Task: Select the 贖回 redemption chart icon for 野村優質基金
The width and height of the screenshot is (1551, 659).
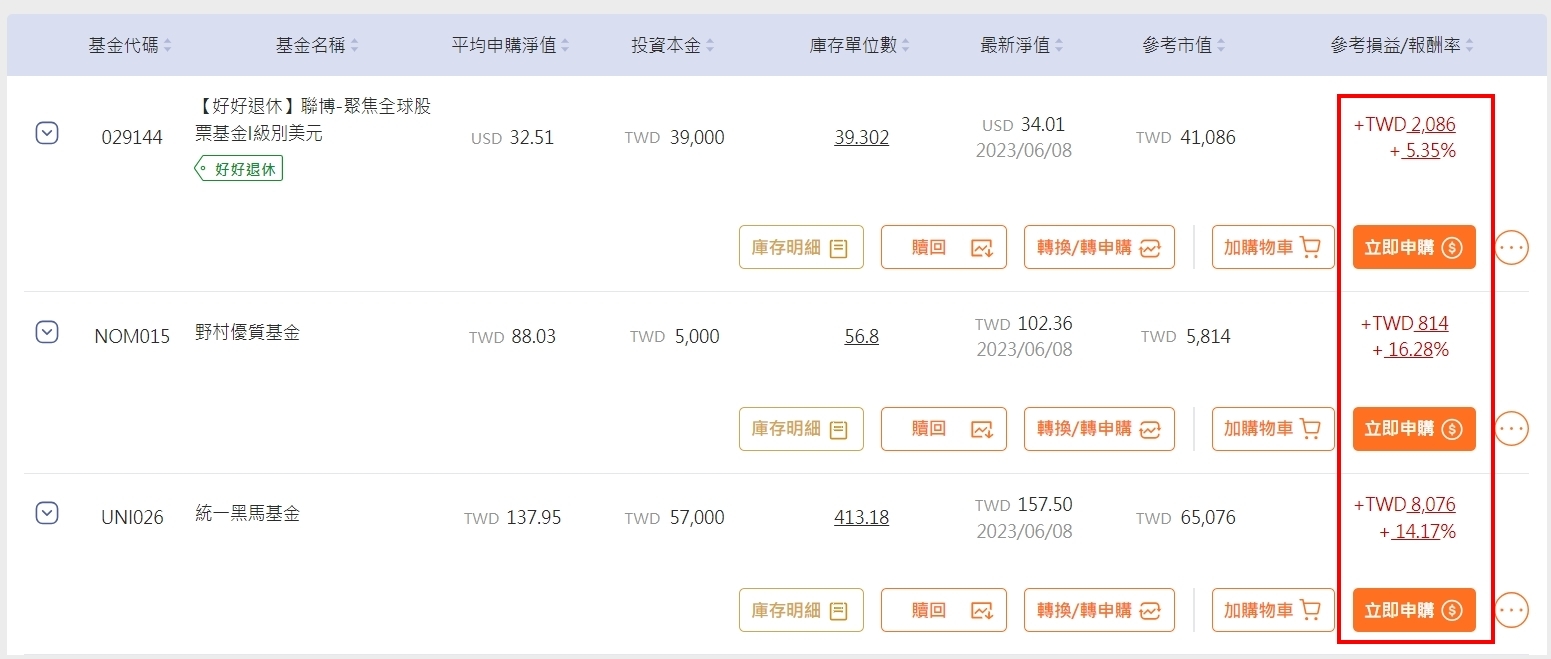Action: (x=981, y=429)
